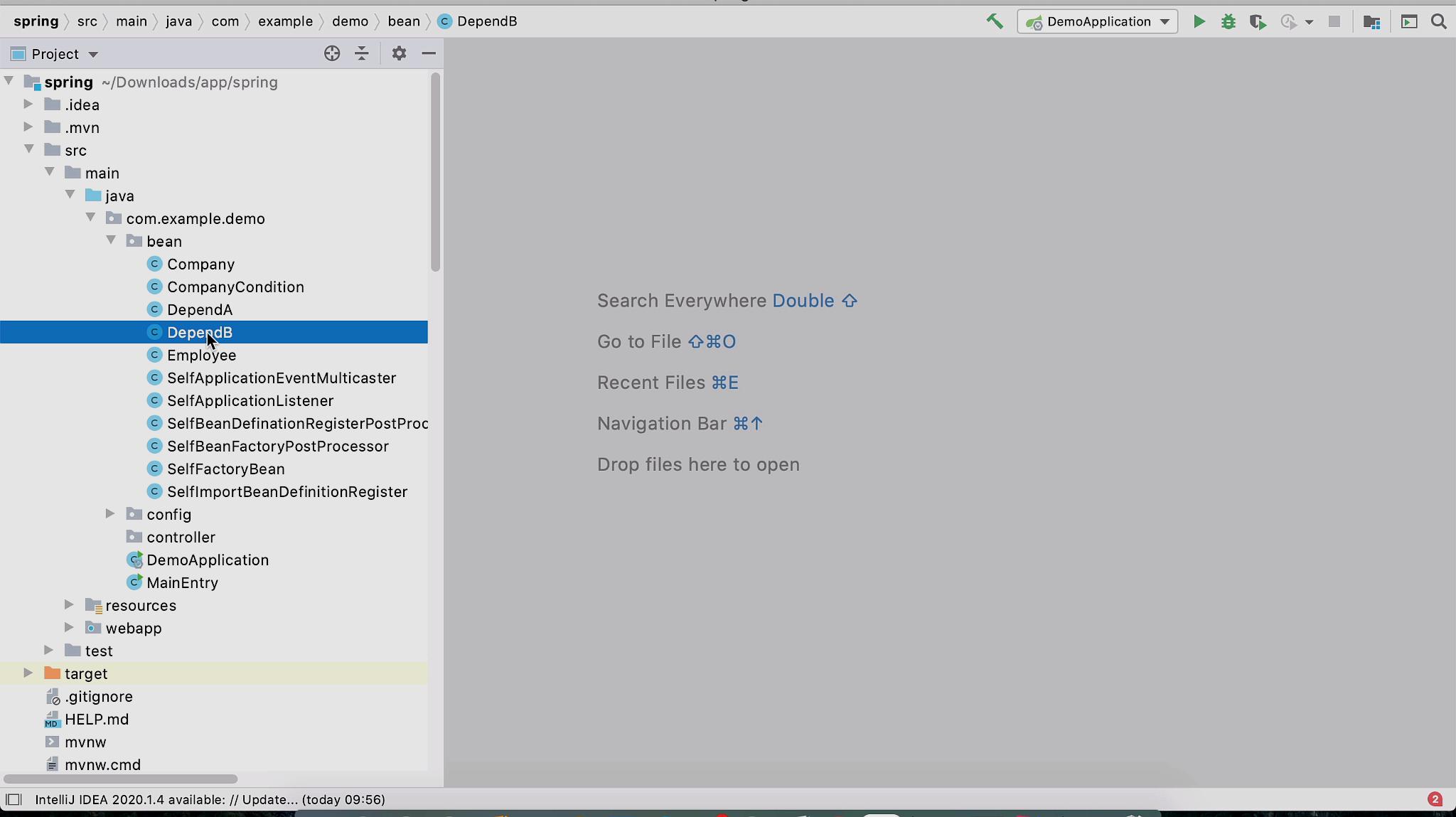Open the Project view mode dropdown
The image size is (1456, 817).
point(93,54)
